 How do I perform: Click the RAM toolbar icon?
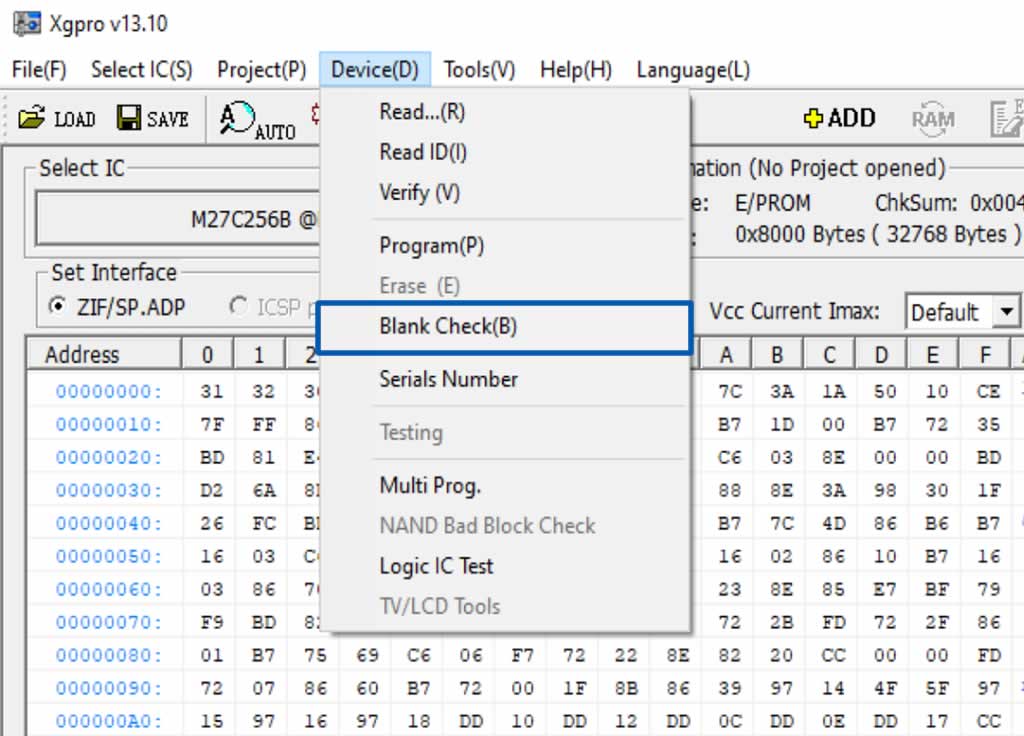tap(933, 118)
